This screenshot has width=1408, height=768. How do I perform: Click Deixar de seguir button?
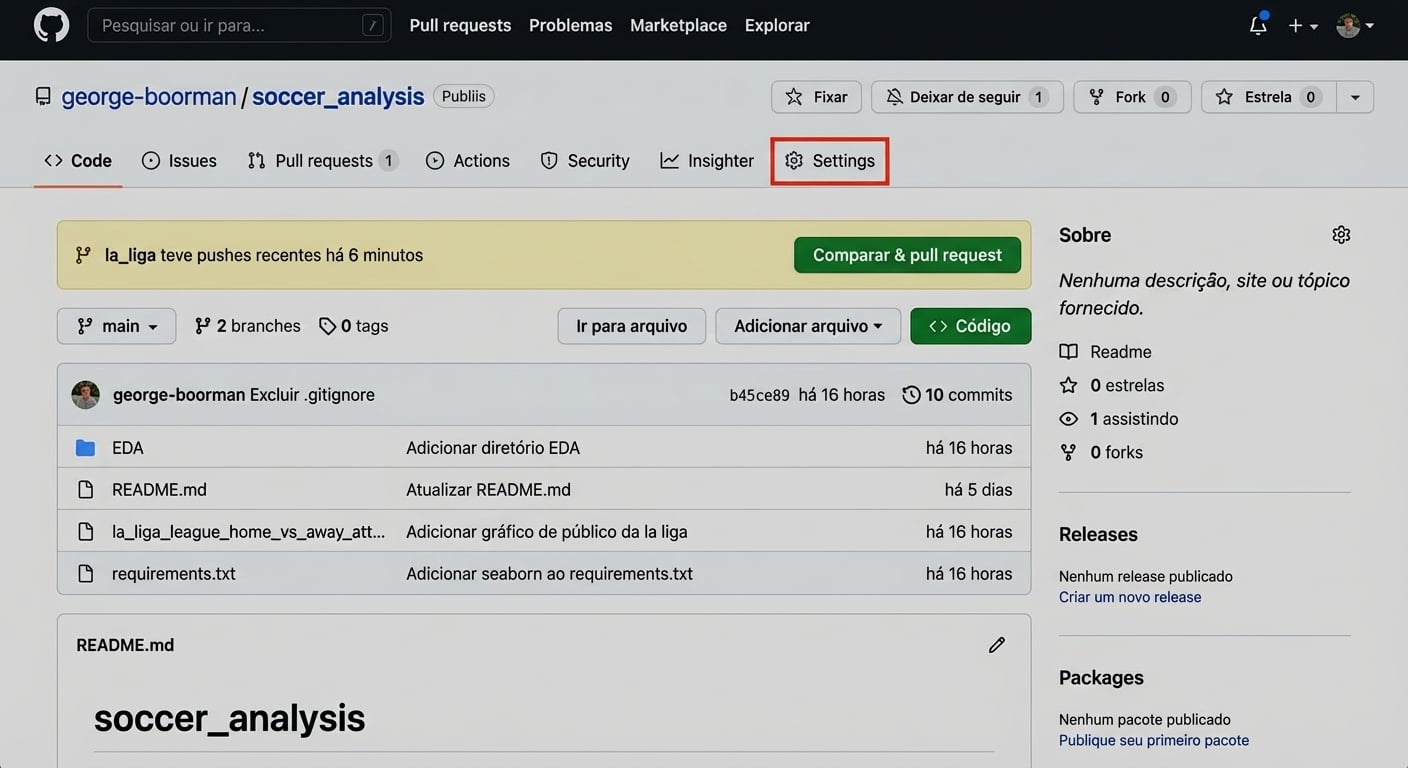967,97
